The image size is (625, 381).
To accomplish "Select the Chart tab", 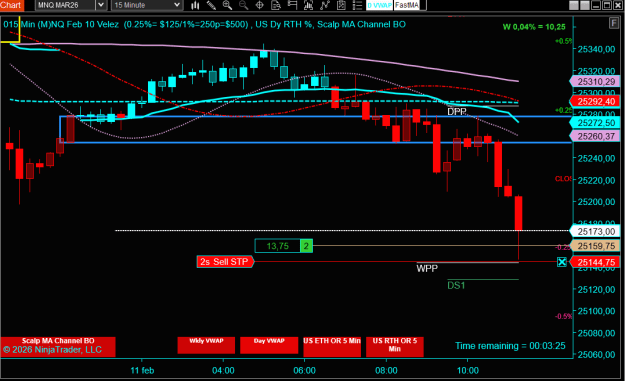I will (x=11, y=5).
